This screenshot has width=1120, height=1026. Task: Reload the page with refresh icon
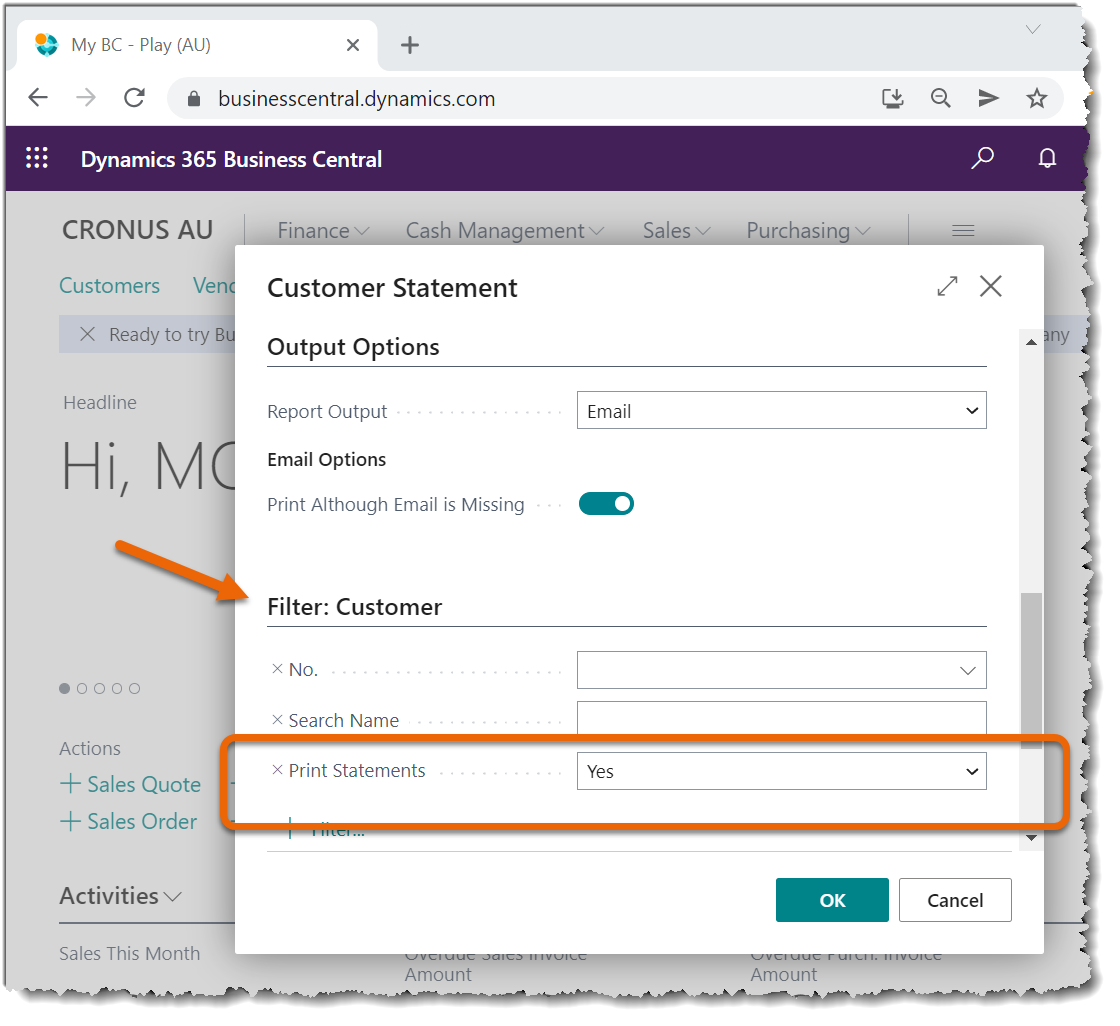click(x=134, y=97)
